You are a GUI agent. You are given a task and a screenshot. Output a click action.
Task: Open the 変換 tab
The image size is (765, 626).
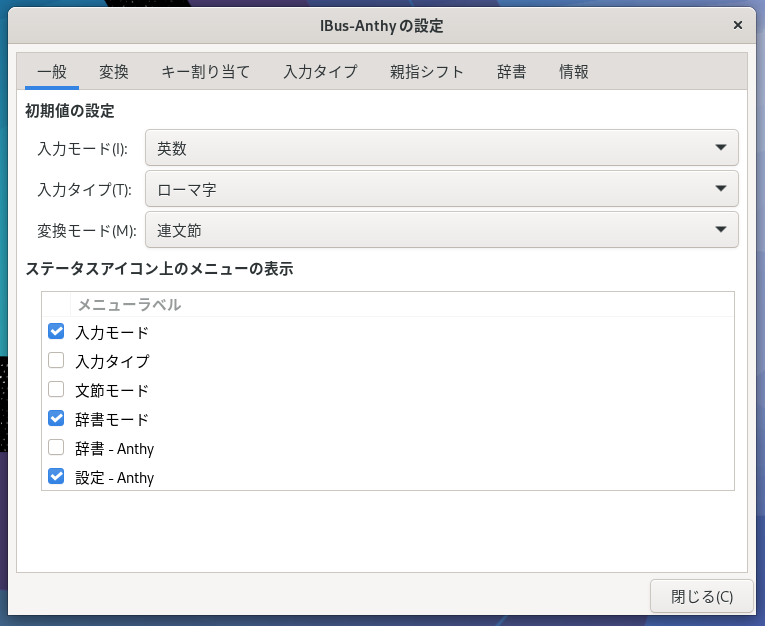[x=114, y=72]
